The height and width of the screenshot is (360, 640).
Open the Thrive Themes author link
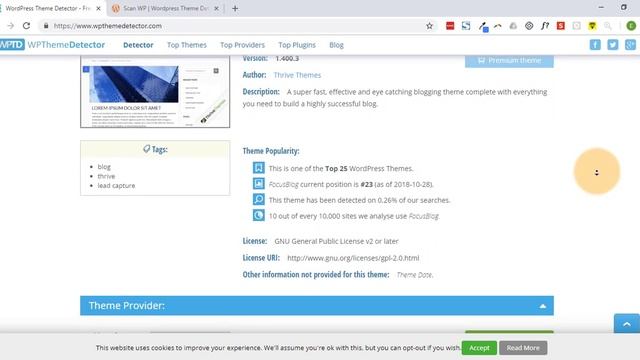click(297, 75)
